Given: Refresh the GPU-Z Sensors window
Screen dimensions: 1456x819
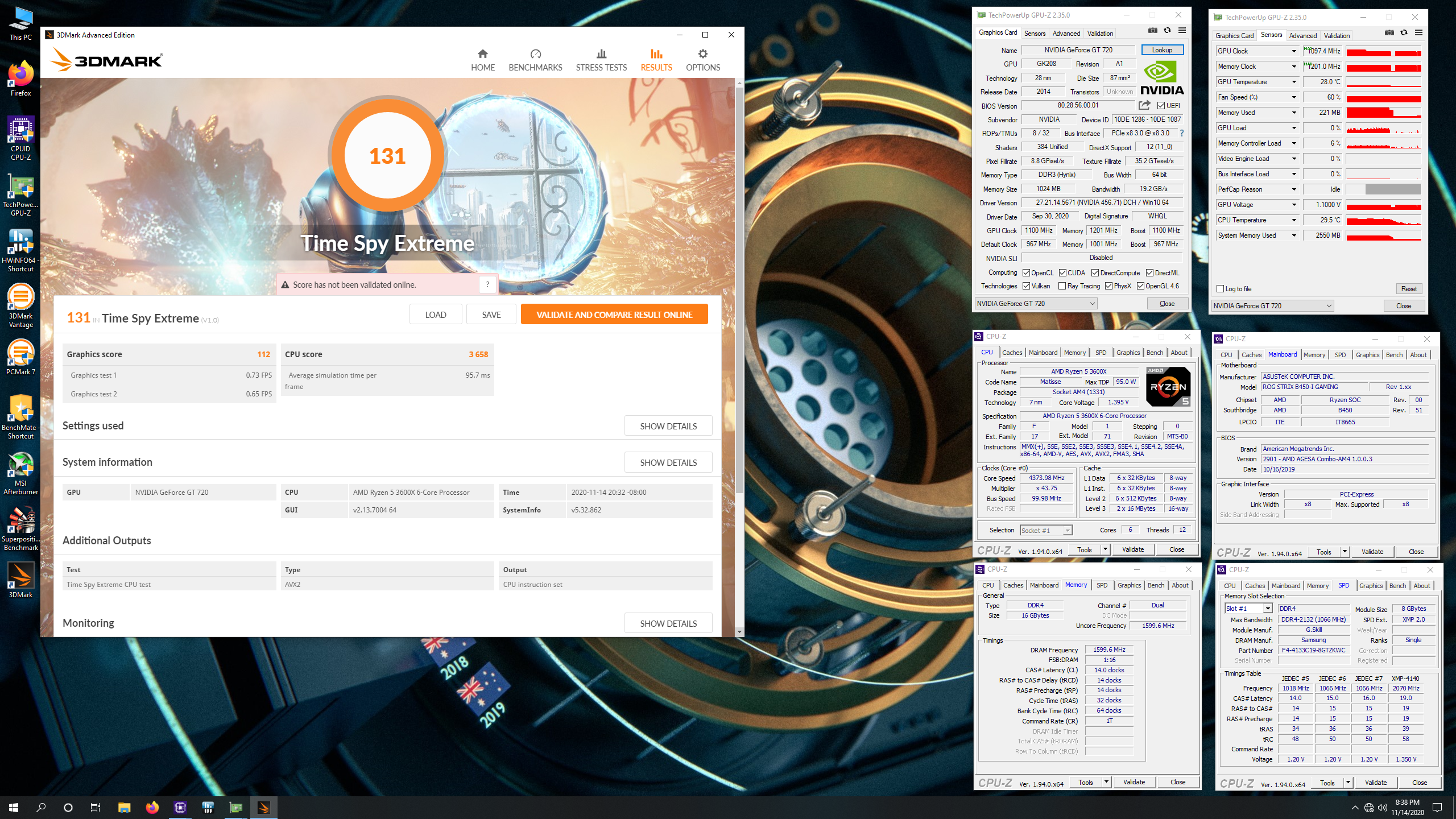Looking at the screenshot, I should click(x=1404, y=33).
